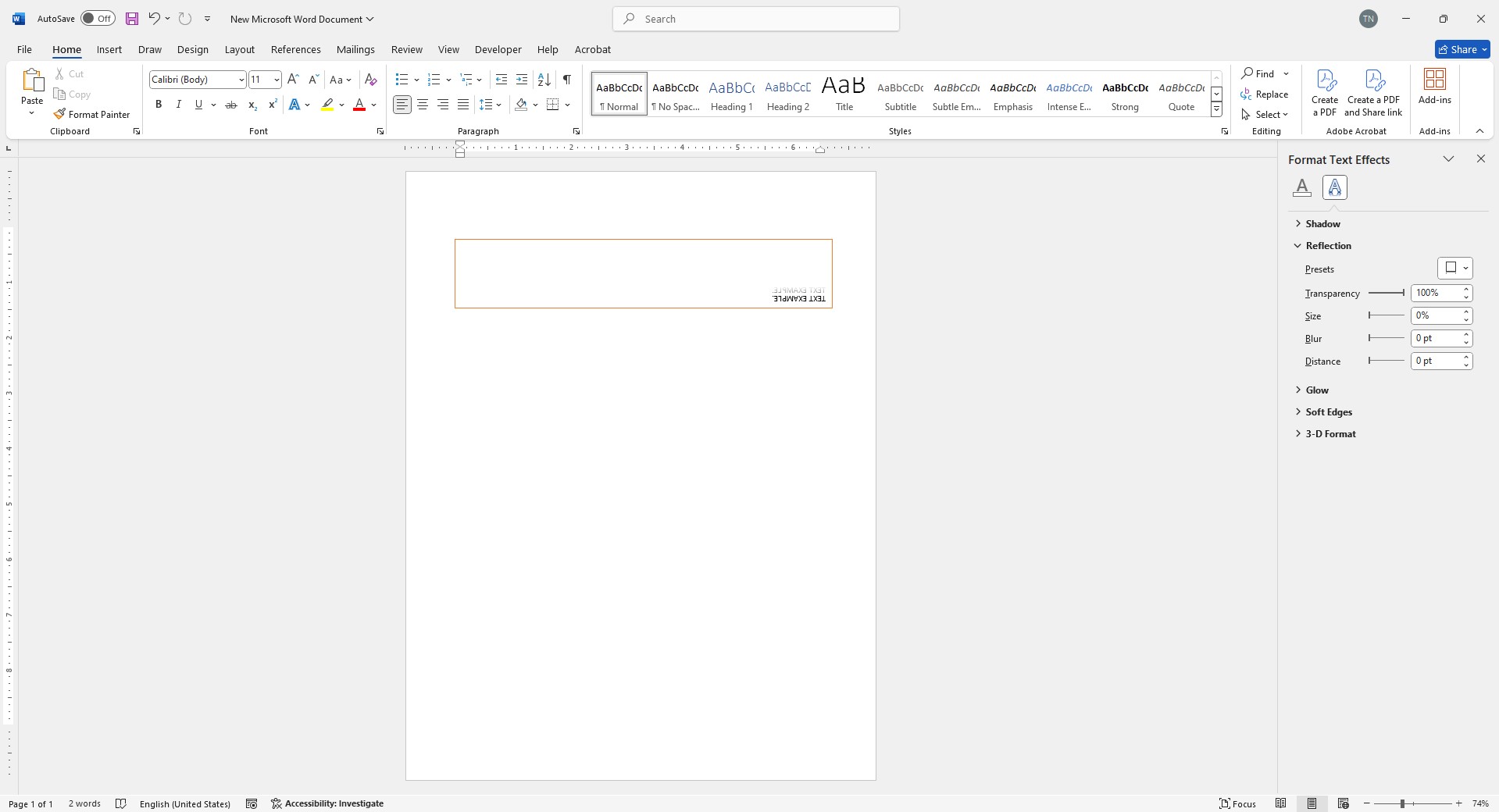This screenshot has height=812, width=1499.
Task: Apply the Heading 1 style
Action: [x=732, y=94]
